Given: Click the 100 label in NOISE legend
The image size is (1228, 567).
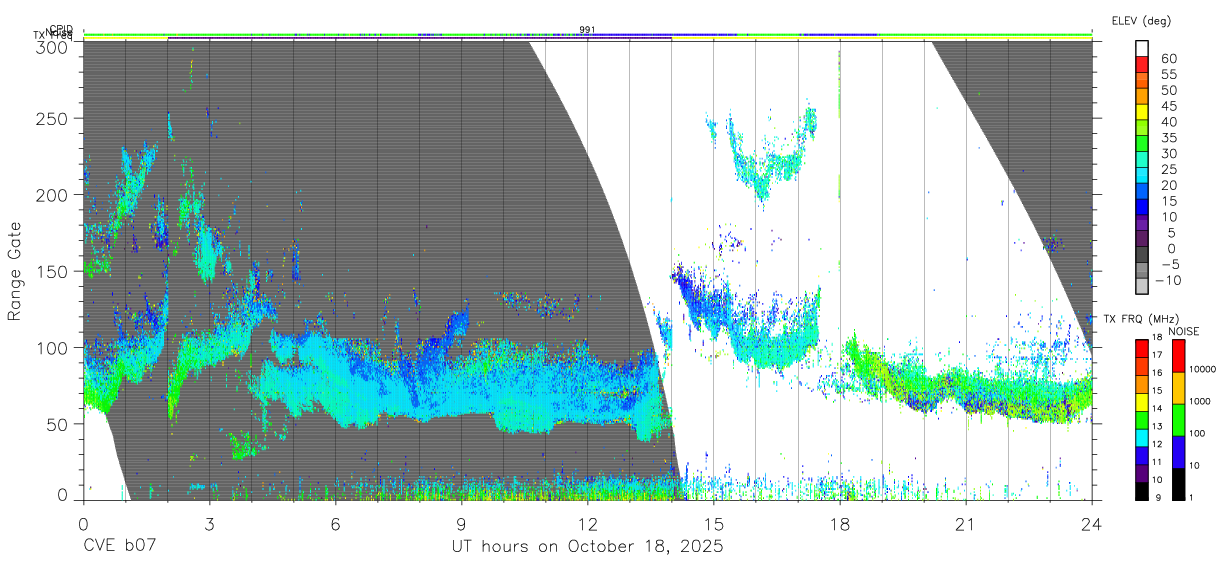Looking at the screenshot, I should (x=1197, y=433).
